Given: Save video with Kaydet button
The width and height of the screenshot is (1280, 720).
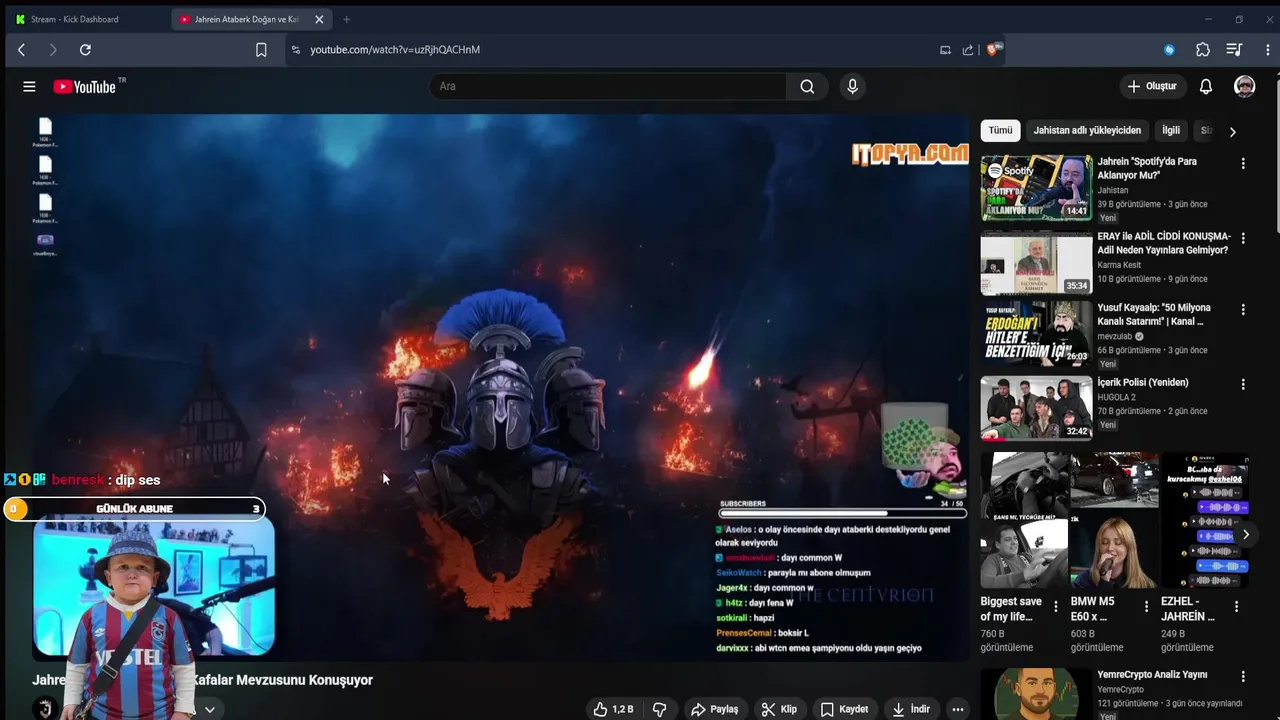Looking at the screenshot, I should click(844, 709).
